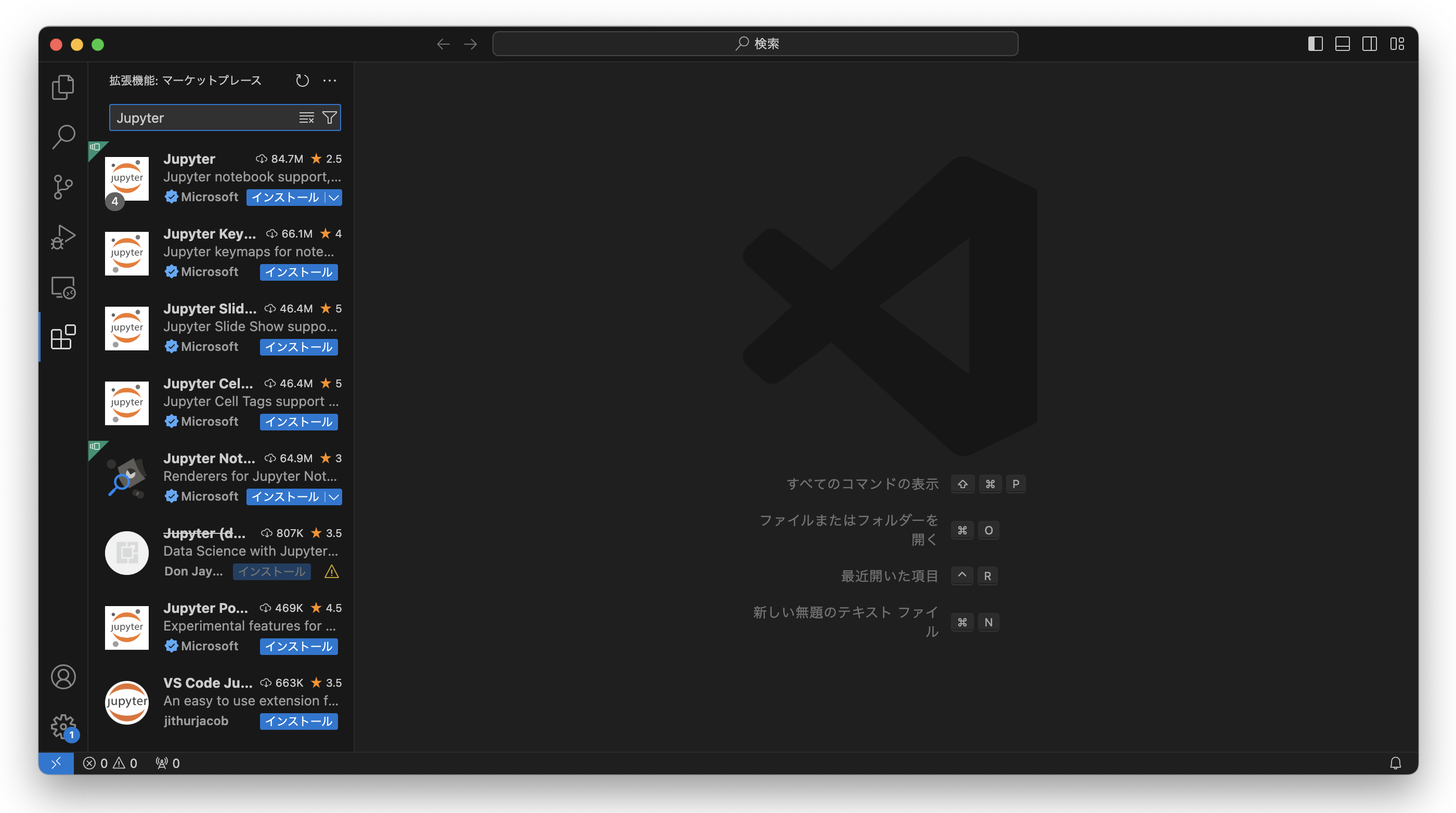Screen dimensions: 1456x813
Task: Install the Jupyter Keymap extension
Action: pos(298,272)
